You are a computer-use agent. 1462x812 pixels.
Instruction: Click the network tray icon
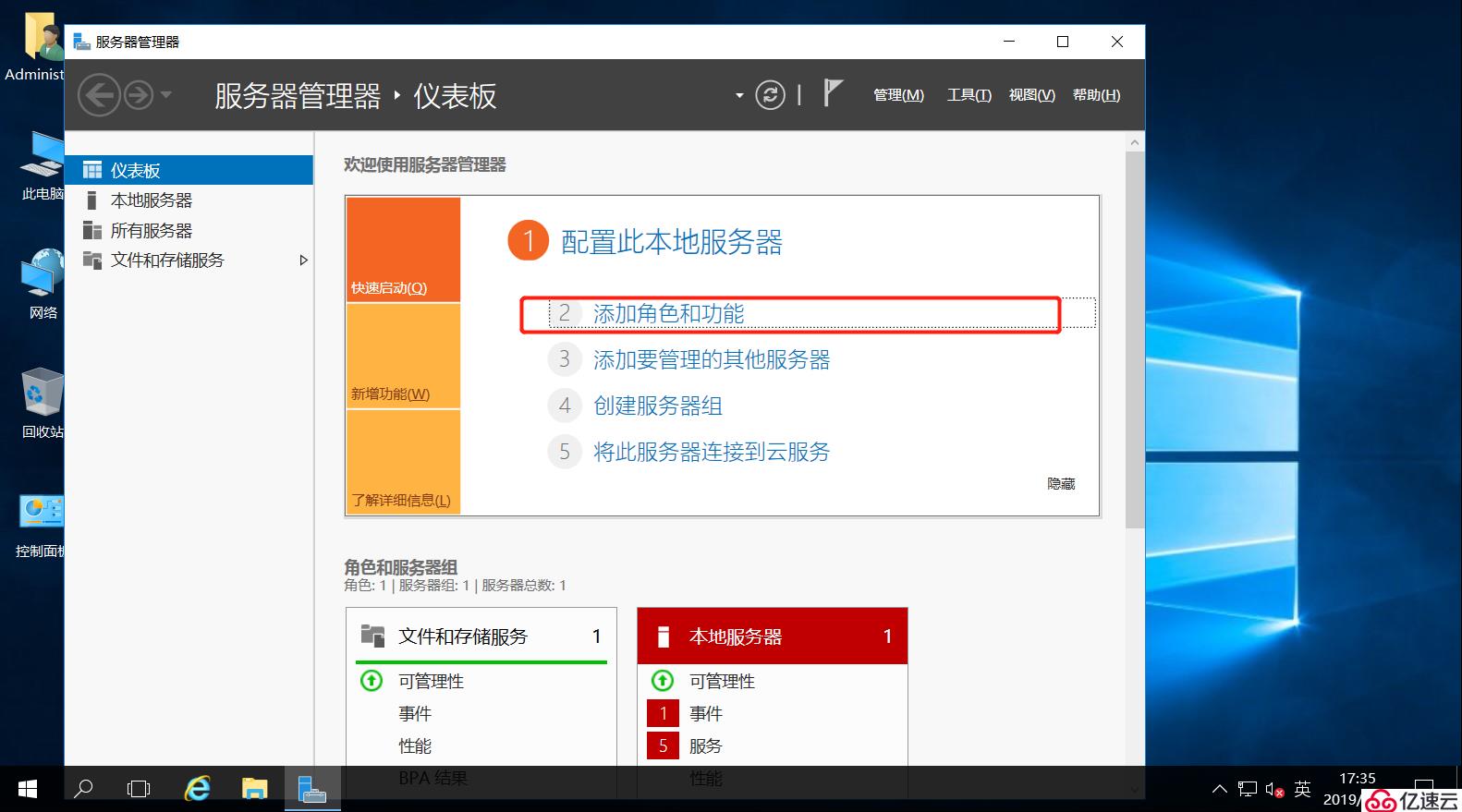click(x=1248, y=789)
